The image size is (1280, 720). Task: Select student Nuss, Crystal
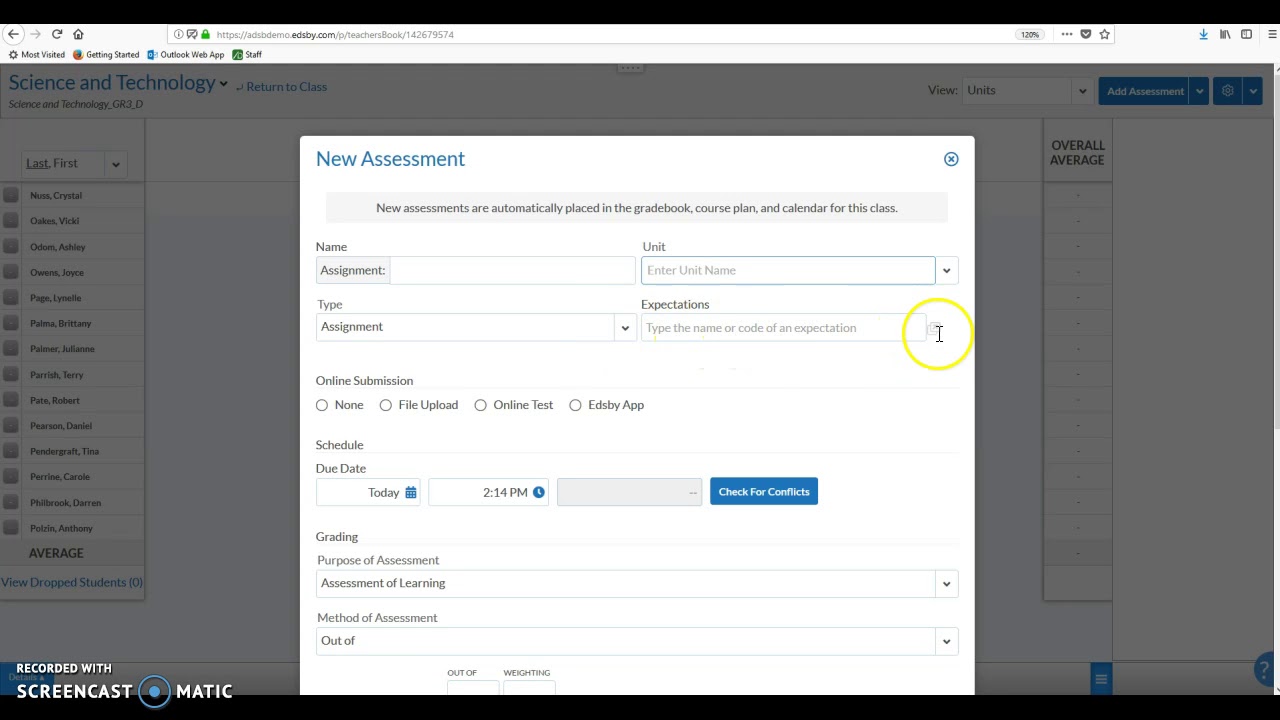click(x=56, y=196)
